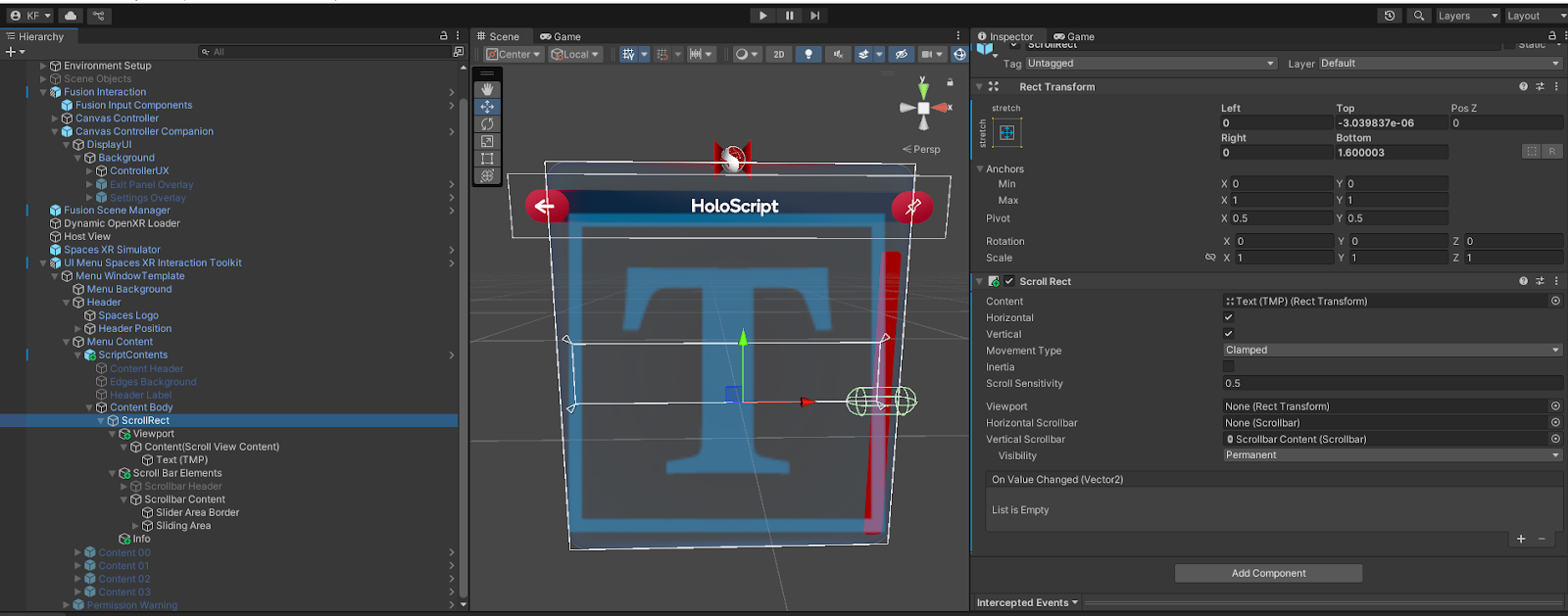The image size is (1568, 616).
Task: Open the Undo History button
Action: click(1389, 16)
